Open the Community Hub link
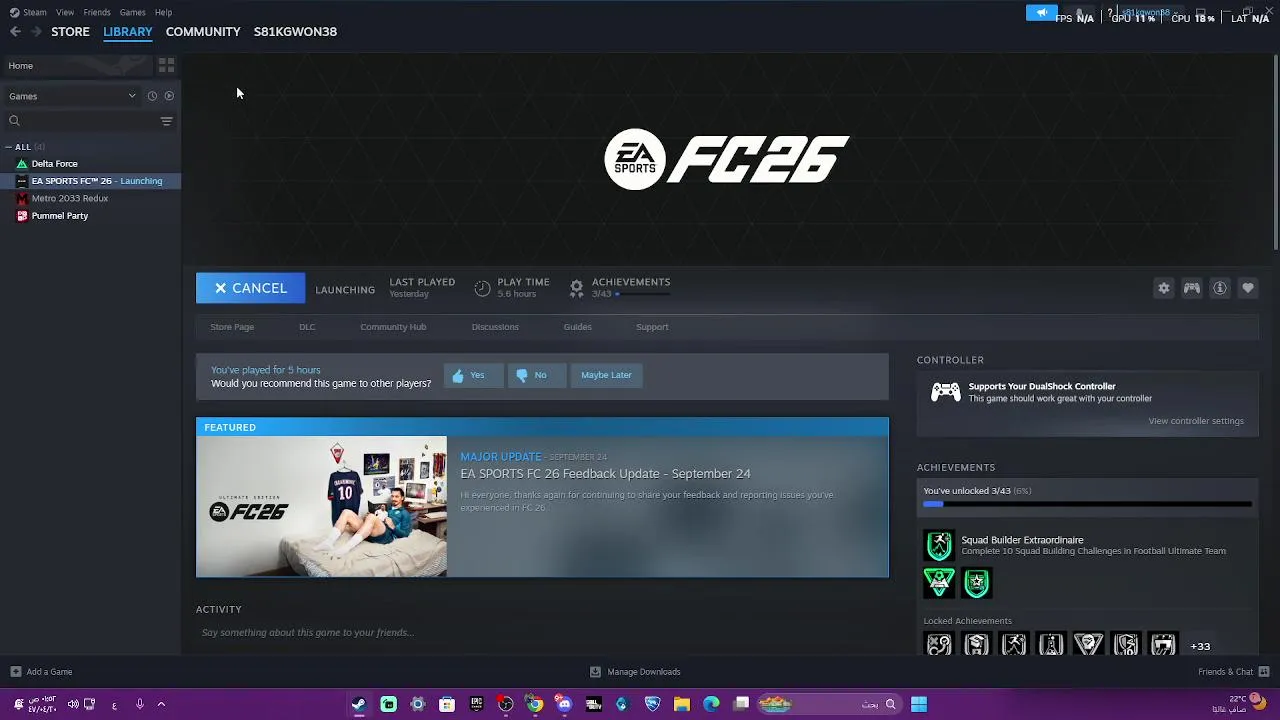The image size is (1280, 720). (393, 327)
